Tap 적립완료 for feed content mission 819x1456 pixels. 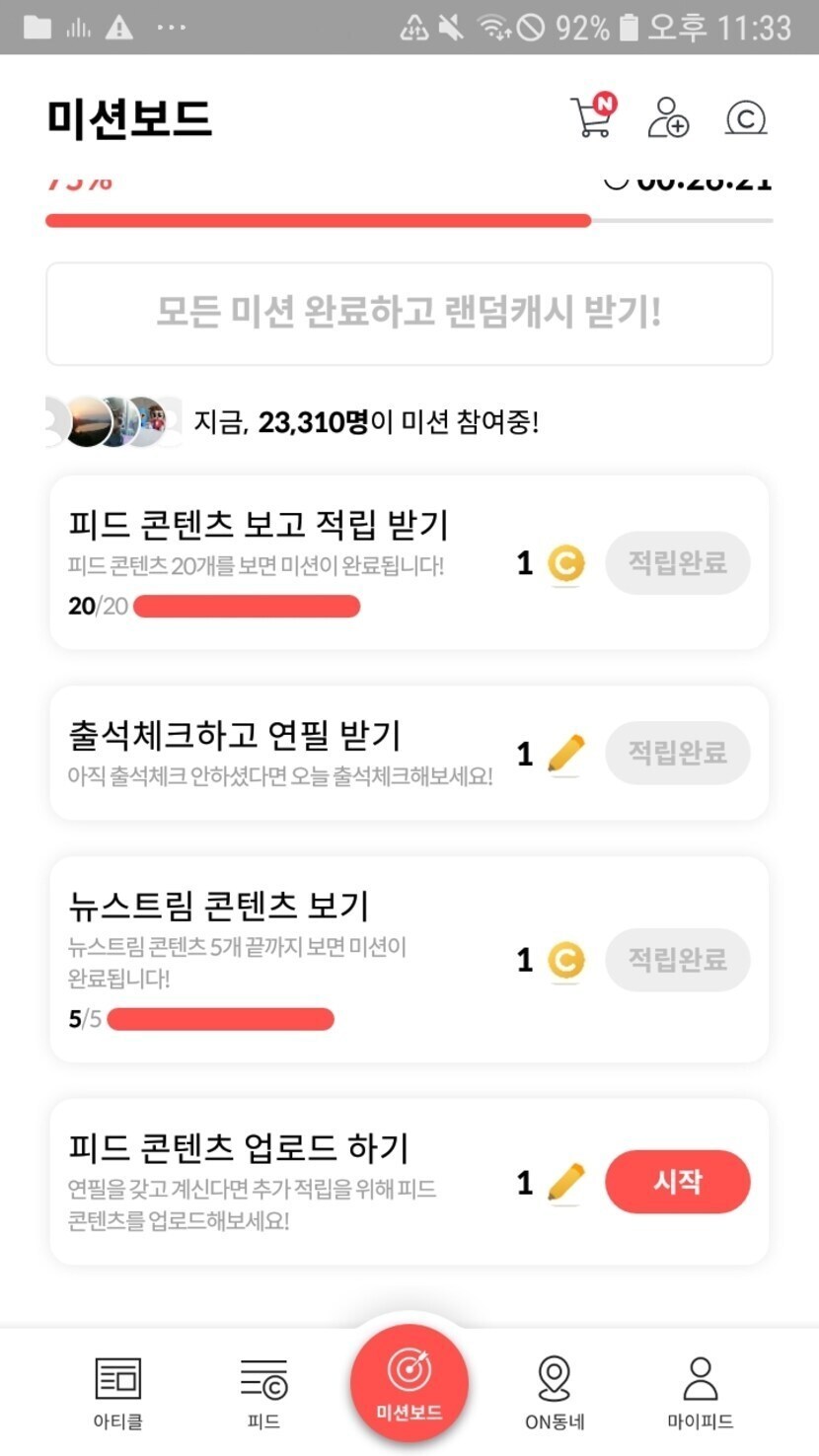(x=677, y=564)
